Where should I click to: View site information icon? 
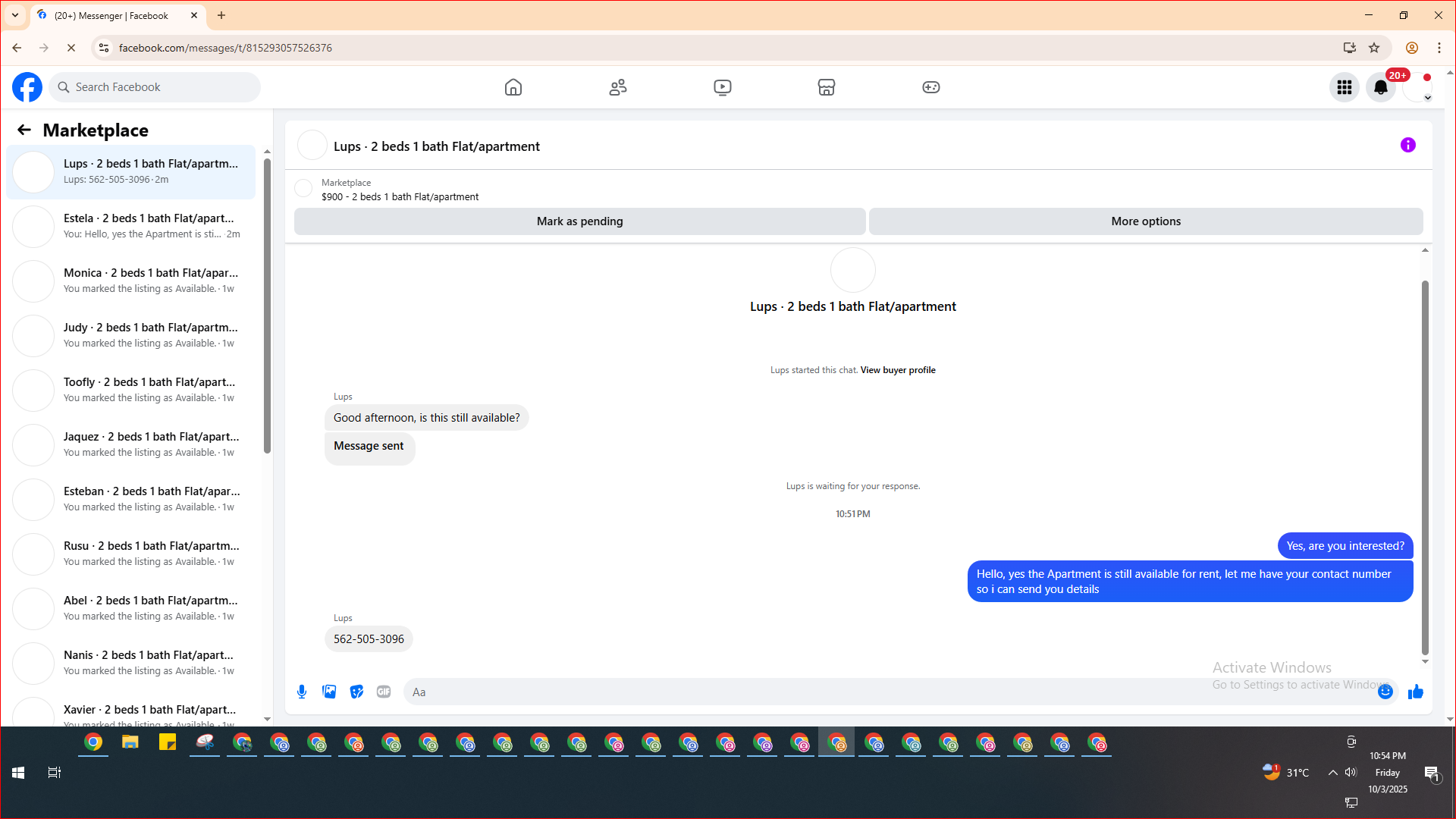(104, 48)
